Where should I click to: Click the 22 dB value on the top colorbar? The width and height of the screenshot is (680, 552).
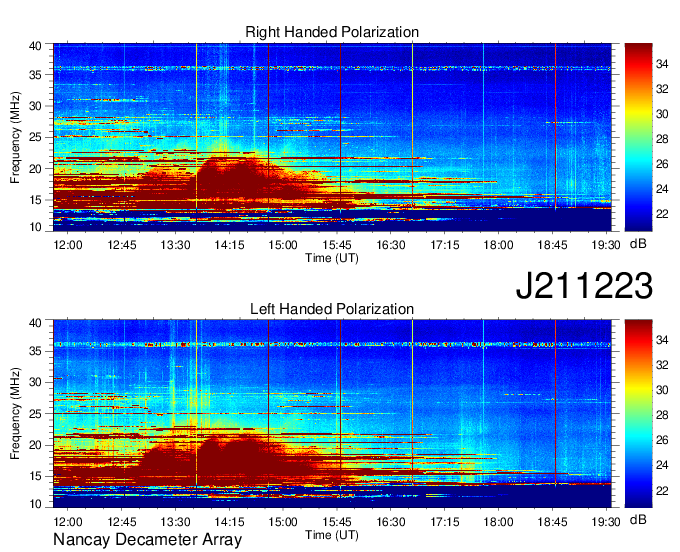point(662,214)
